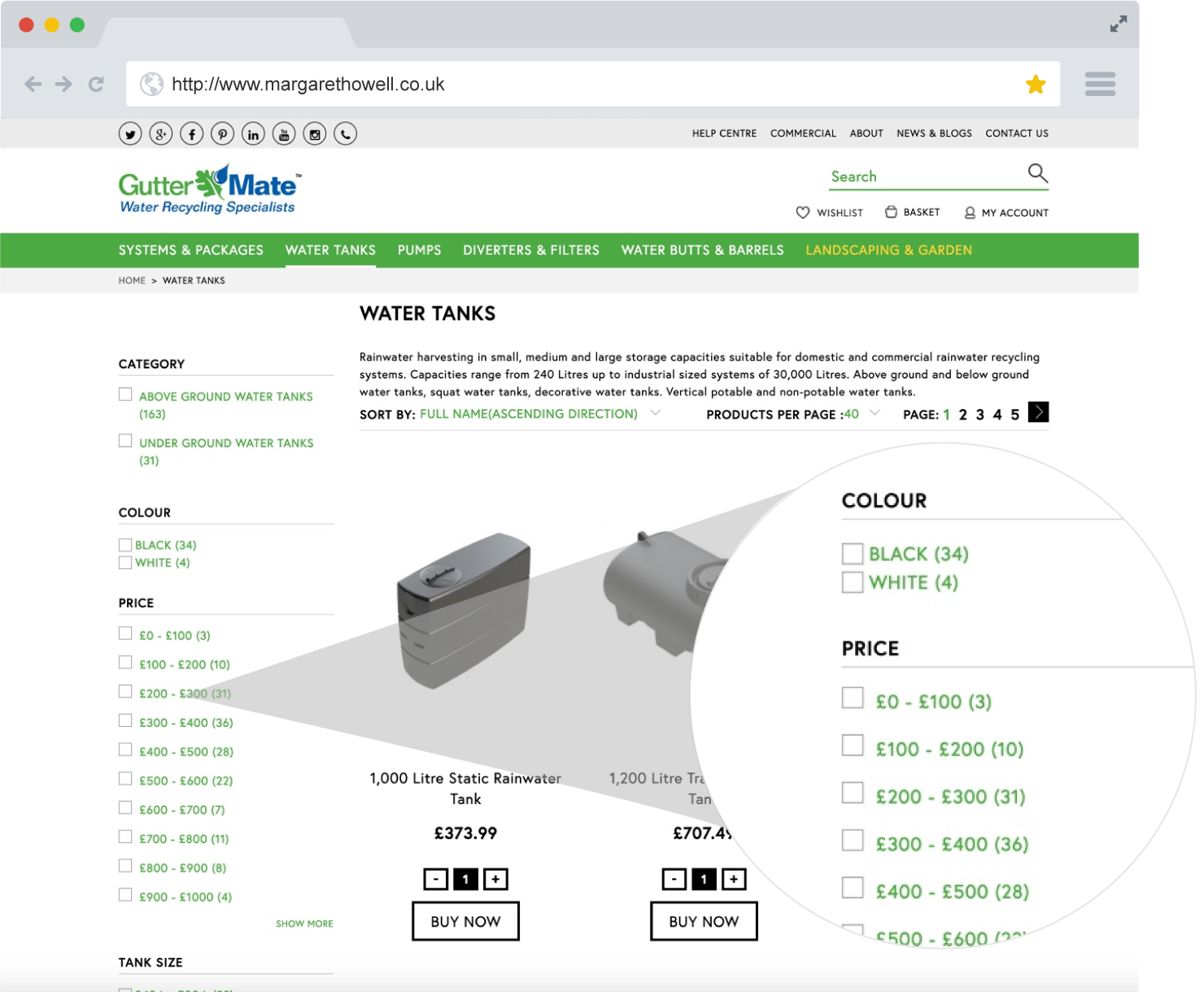Enable the £300 - £400 (36) sidebar price filter
Image resolution: width=1204 pixels, height=992 pixels.
125,720
